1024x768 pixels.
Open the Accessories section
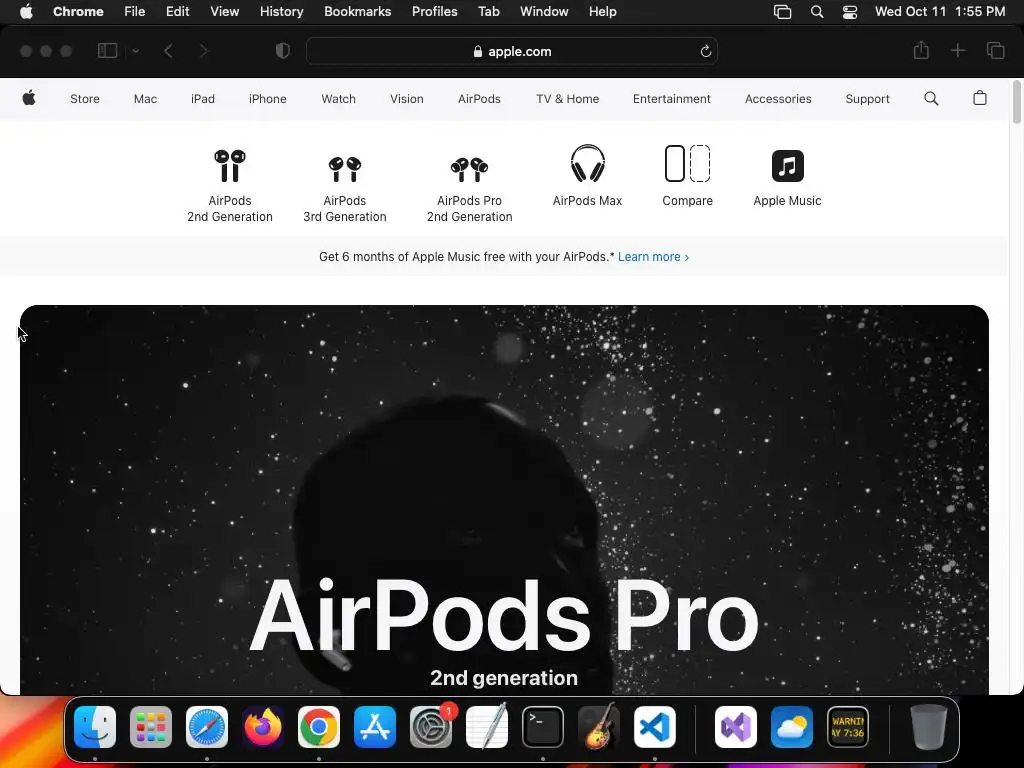pyautogui.click(x=778, y=99)
